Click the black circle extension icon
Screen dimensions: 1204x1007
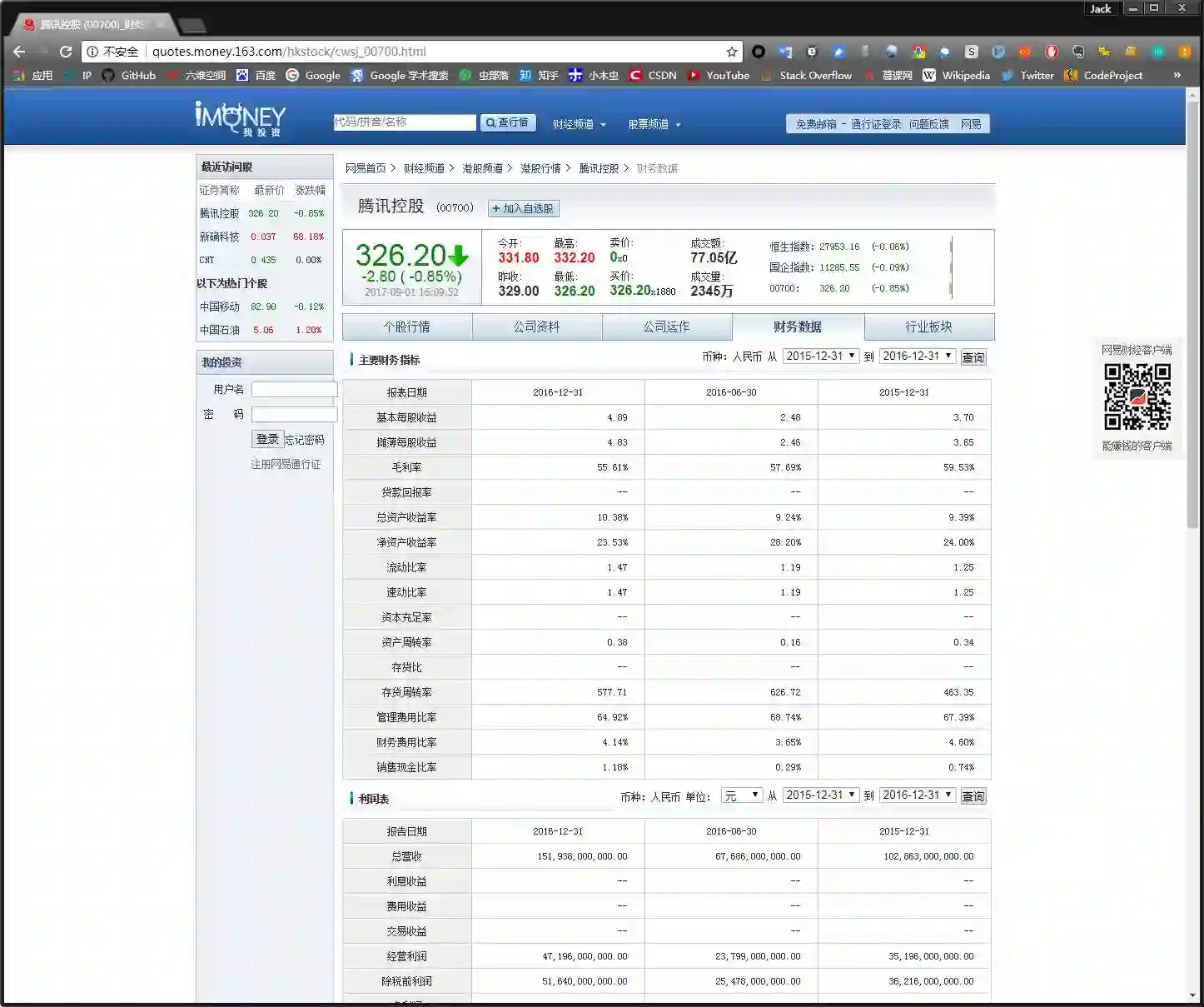[x=759, y=52]
